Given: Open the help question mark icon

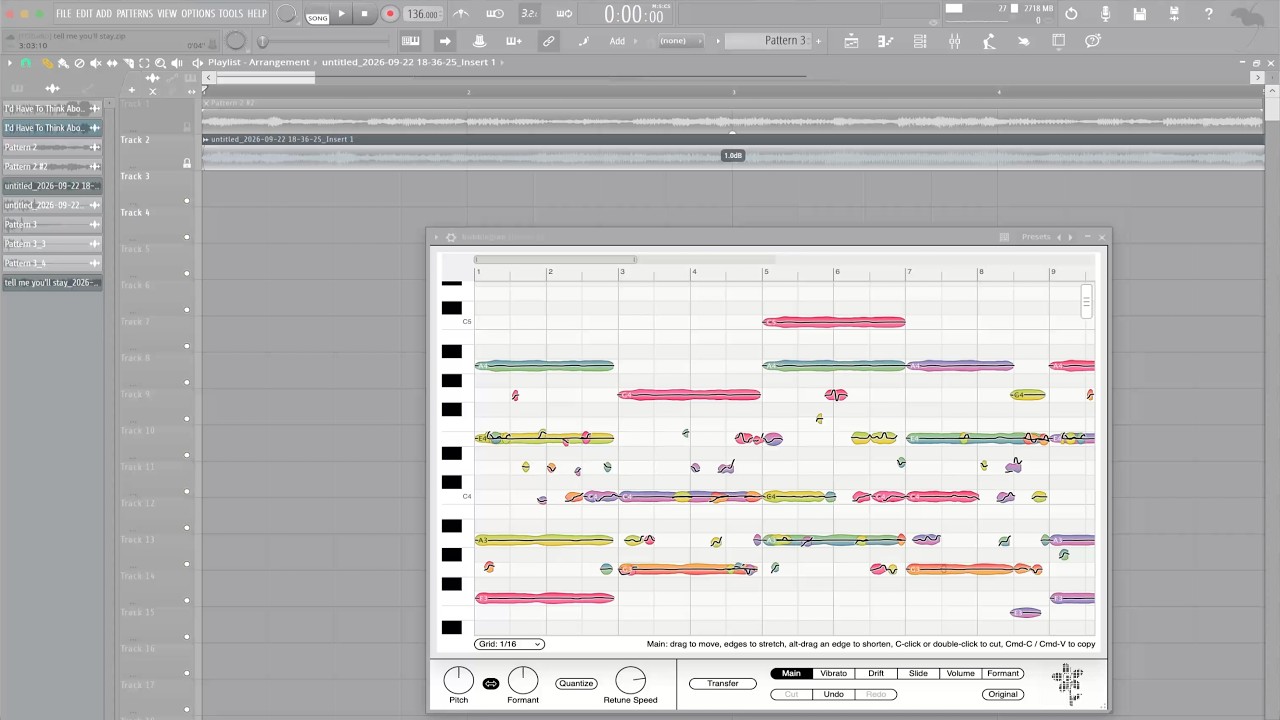Looking at the screenshot, I should tap(1208, 14).
